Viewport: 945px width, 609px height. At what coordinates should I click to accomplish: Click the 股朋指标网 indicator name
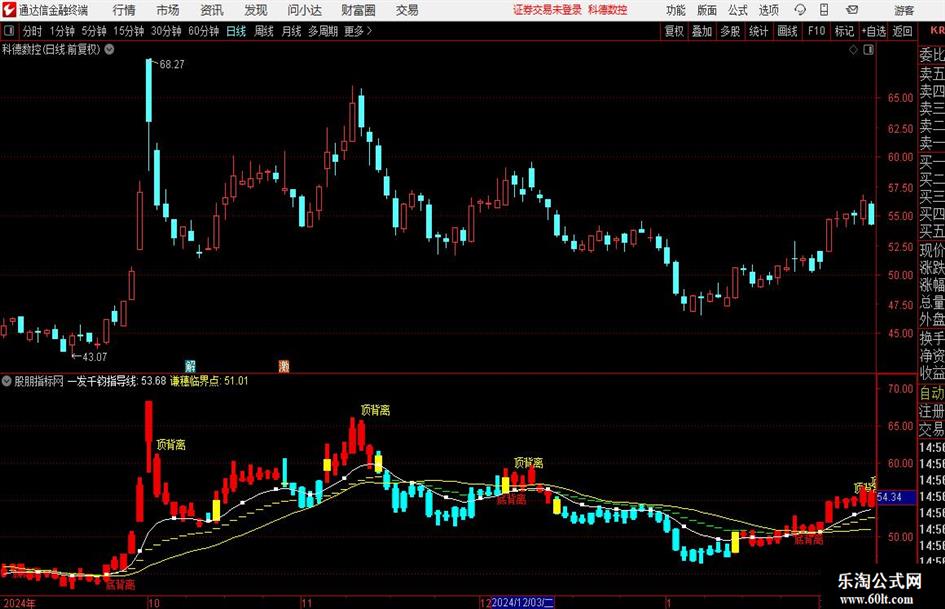point(39,380)
